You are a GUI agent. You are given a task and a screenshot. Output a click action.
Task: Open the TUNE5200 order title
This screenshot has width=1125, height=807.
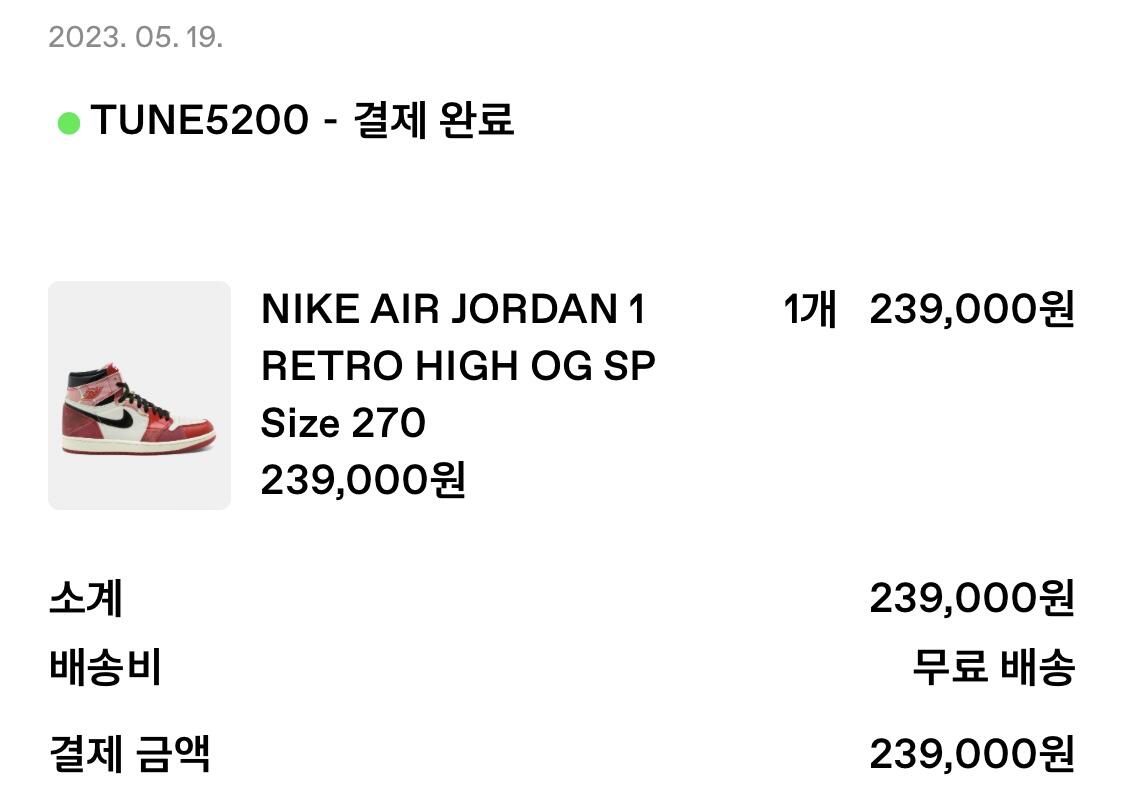199,121
